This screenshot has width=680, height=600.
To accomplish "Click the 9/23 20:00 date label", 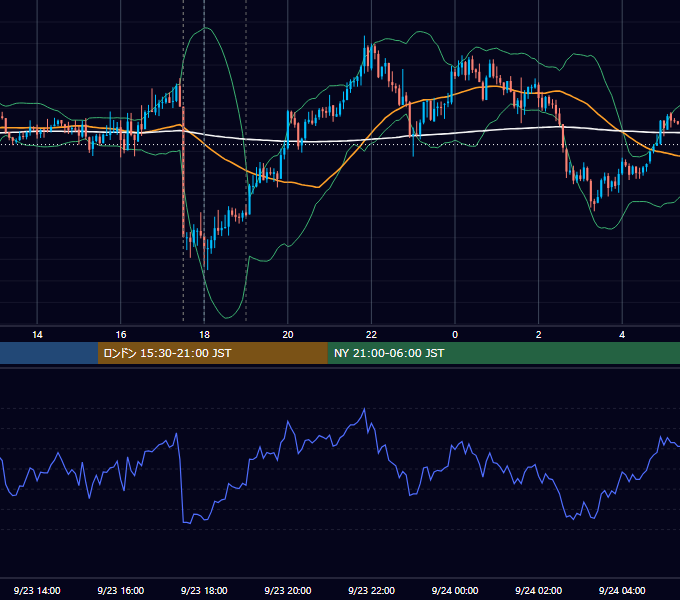I will [288, 590].
